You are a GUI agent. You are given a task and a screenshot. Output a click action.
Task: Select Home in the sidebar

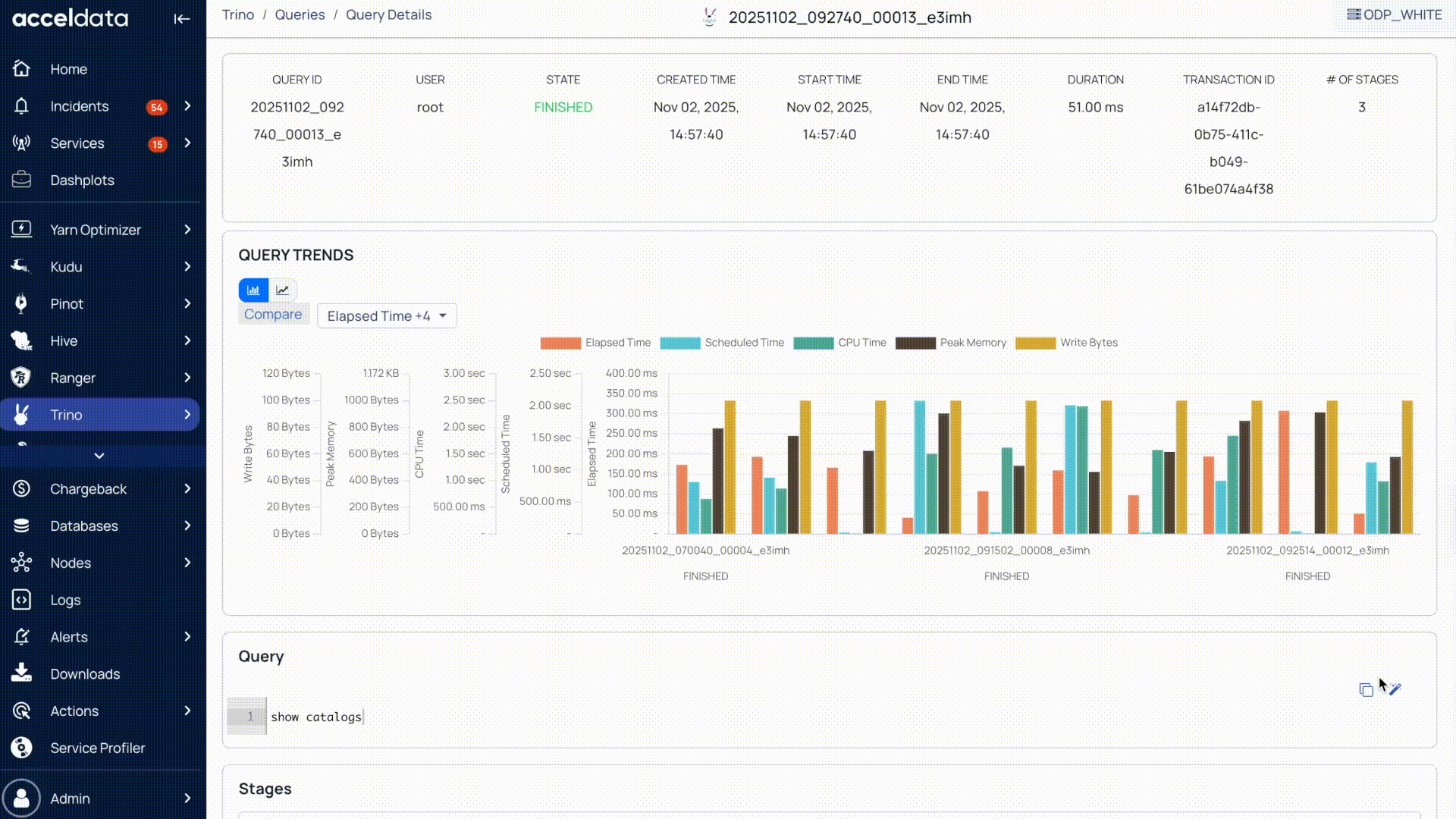pyautogui.click(x=68, y=69)
